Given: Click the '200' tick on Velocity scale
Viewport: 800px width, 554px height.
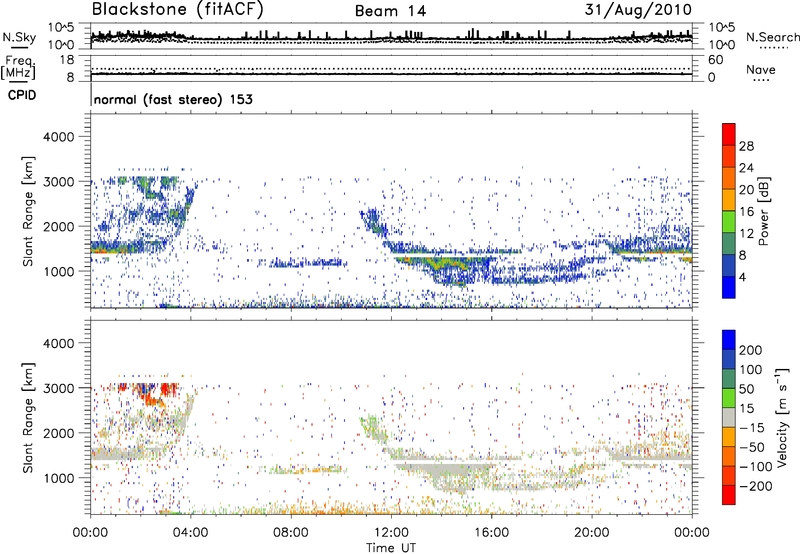Looking at the screenshot, I should [x=751, y=350].
